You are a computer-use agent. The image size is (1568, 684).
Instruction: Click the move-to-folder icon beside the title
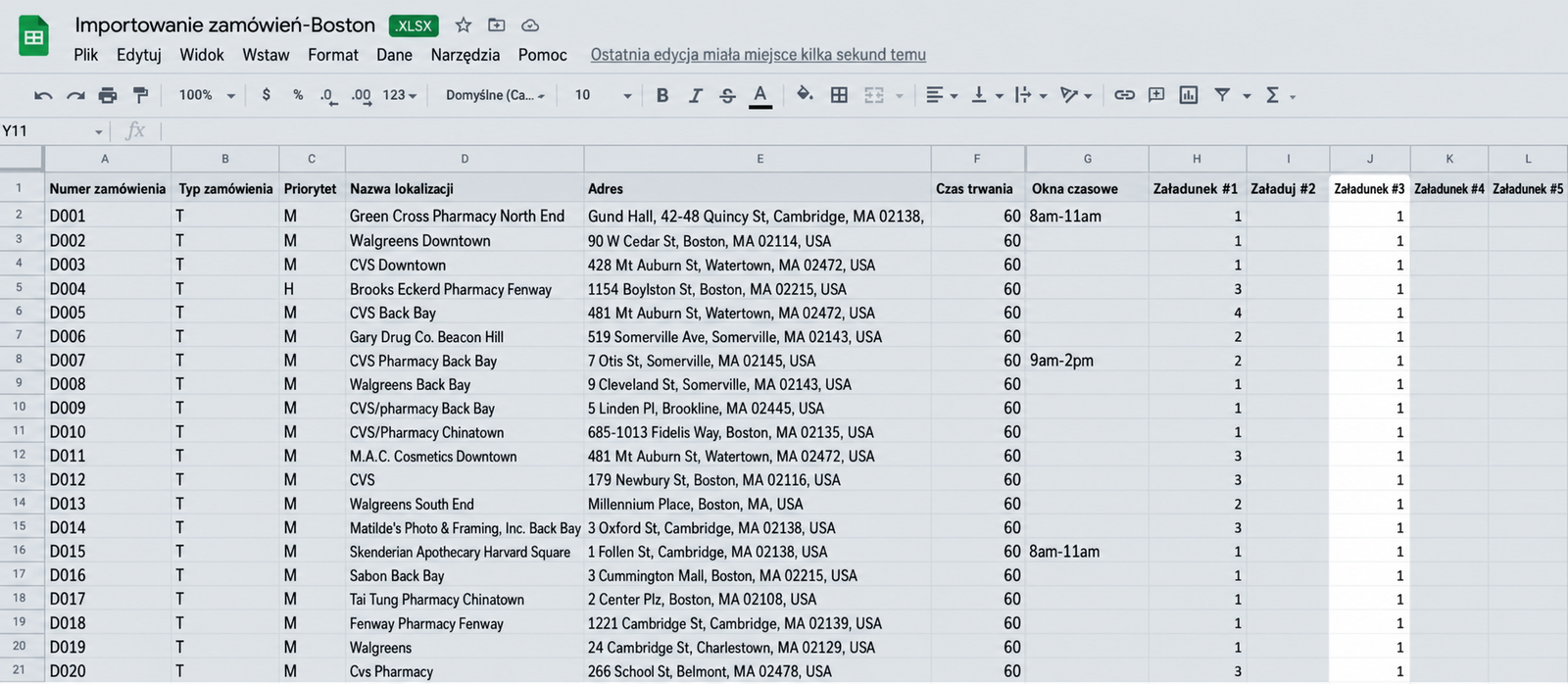497,25
